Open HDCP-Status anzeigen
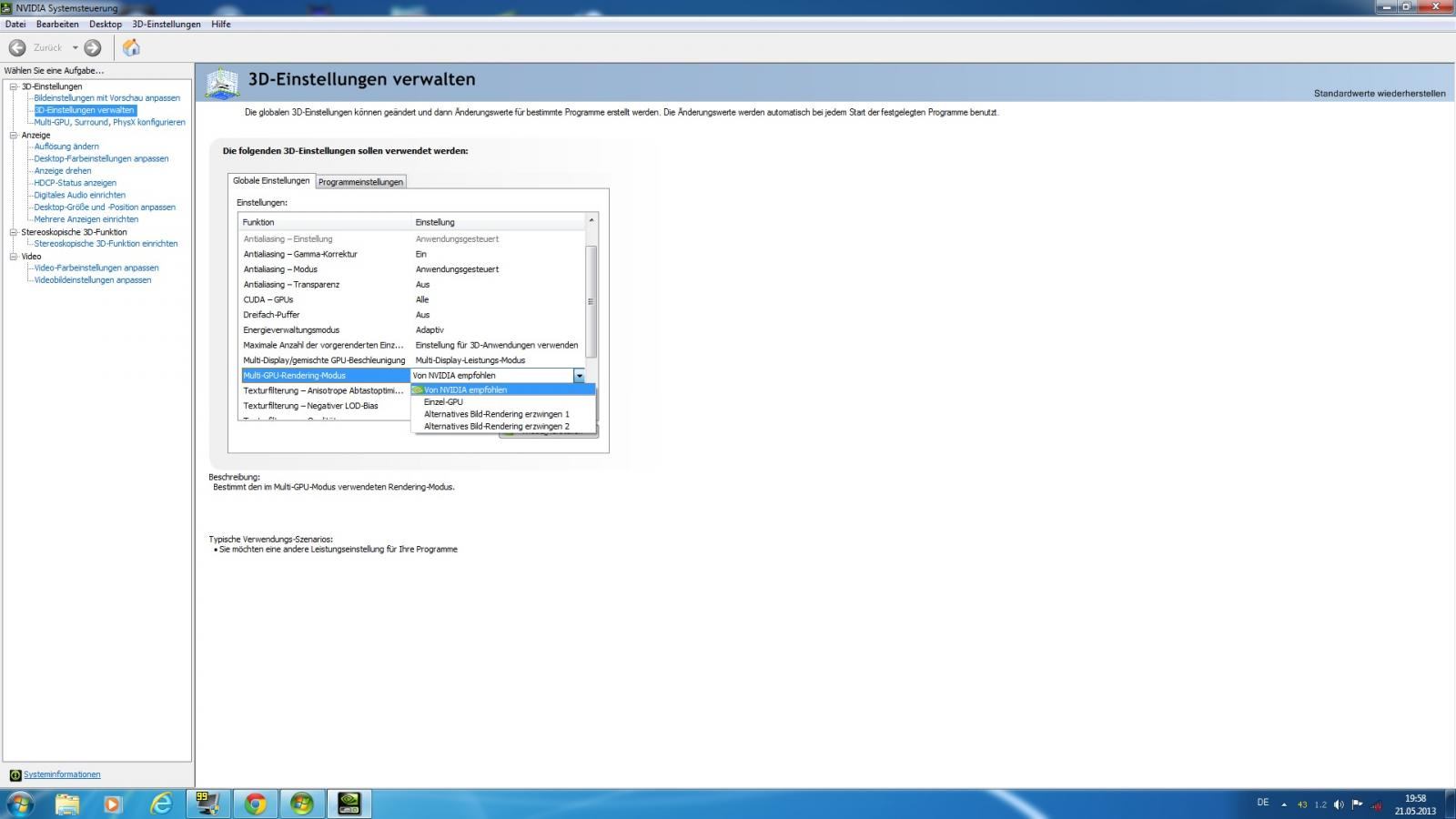This screenshot has width=1456, height=819. (x=76, y=183)
